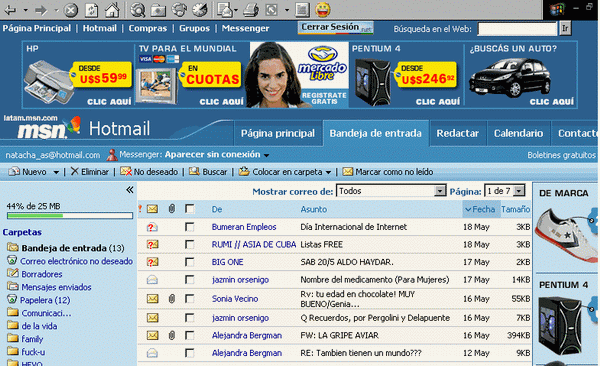Open Favorites folder icon in browser toolbar
The height and width of the screenshot is (366, 600).
click(x=158, y=10)
